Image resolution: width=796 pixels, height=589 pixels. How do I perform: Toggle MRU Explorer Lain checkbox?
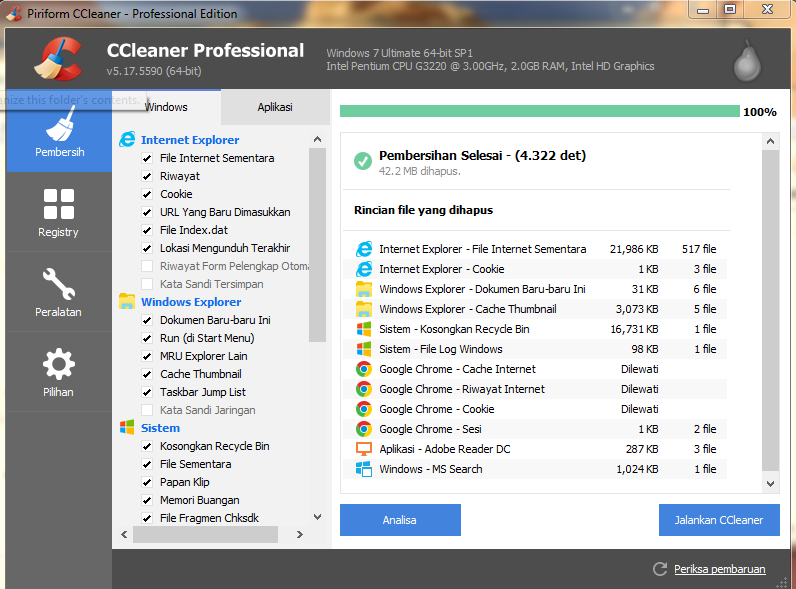pyautogui.click(x=147, y=356)
